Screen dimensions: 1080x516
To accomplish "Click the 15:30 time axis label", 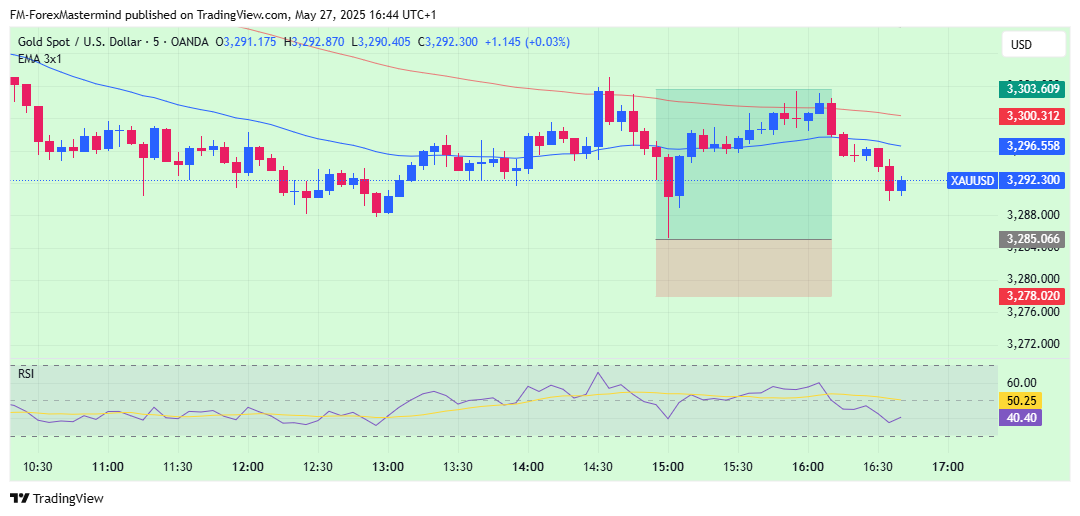I will (x=738, y=466).
